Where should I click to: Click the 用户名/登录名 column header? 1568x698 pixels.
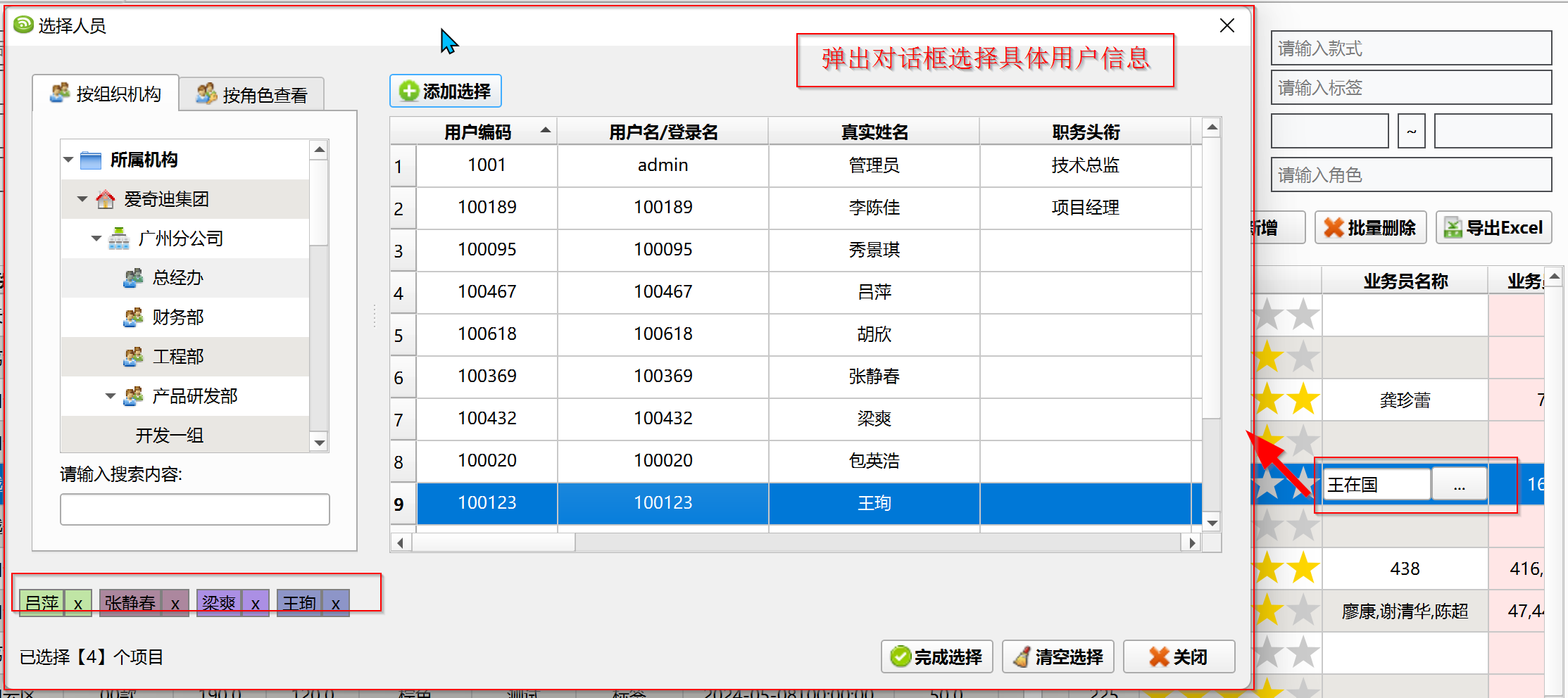[663, 132]
